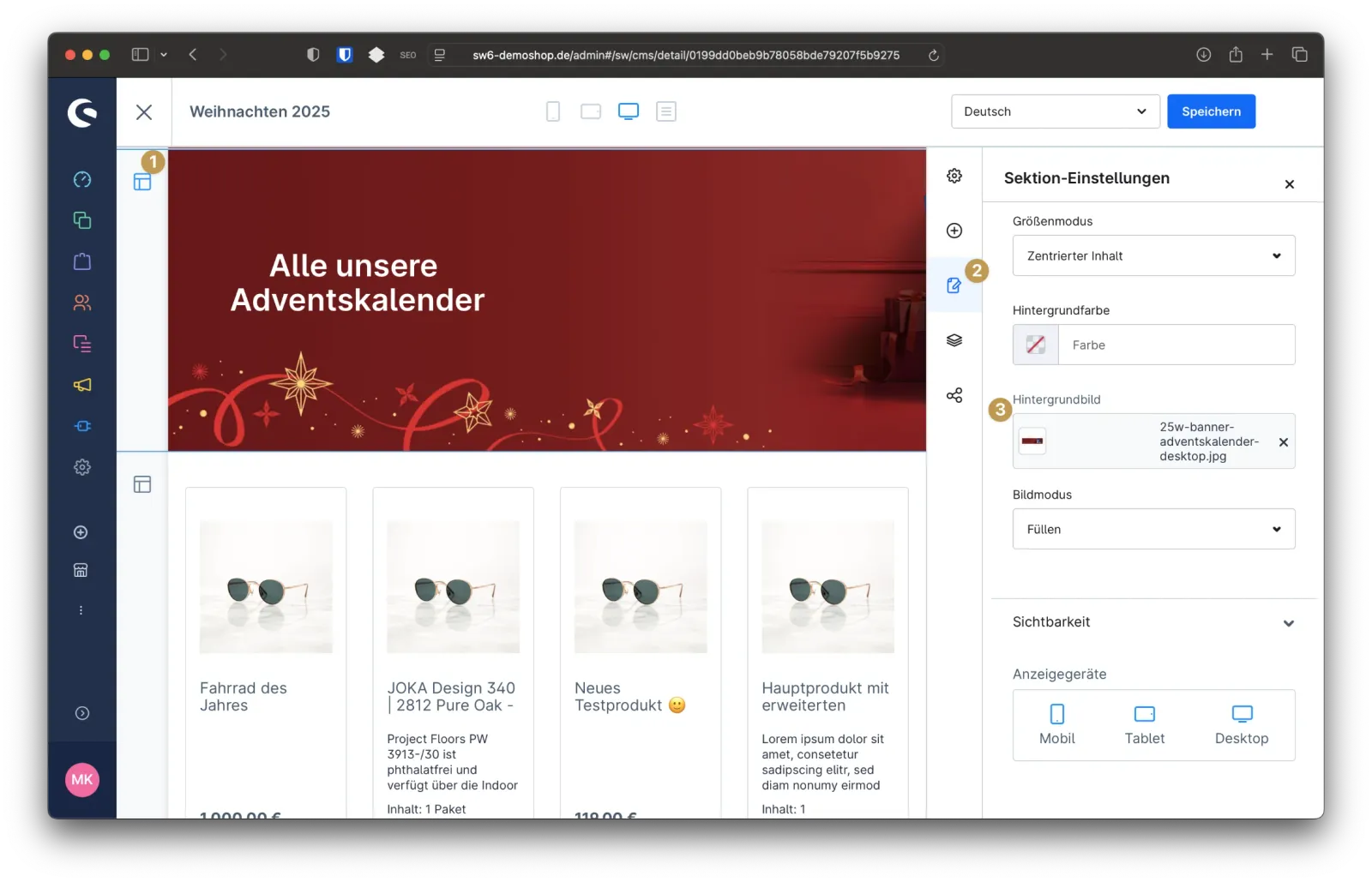This screenshot has width=1372, height=882.
Task: Open the Marketing megaphone icon
Action: point(81,385)
